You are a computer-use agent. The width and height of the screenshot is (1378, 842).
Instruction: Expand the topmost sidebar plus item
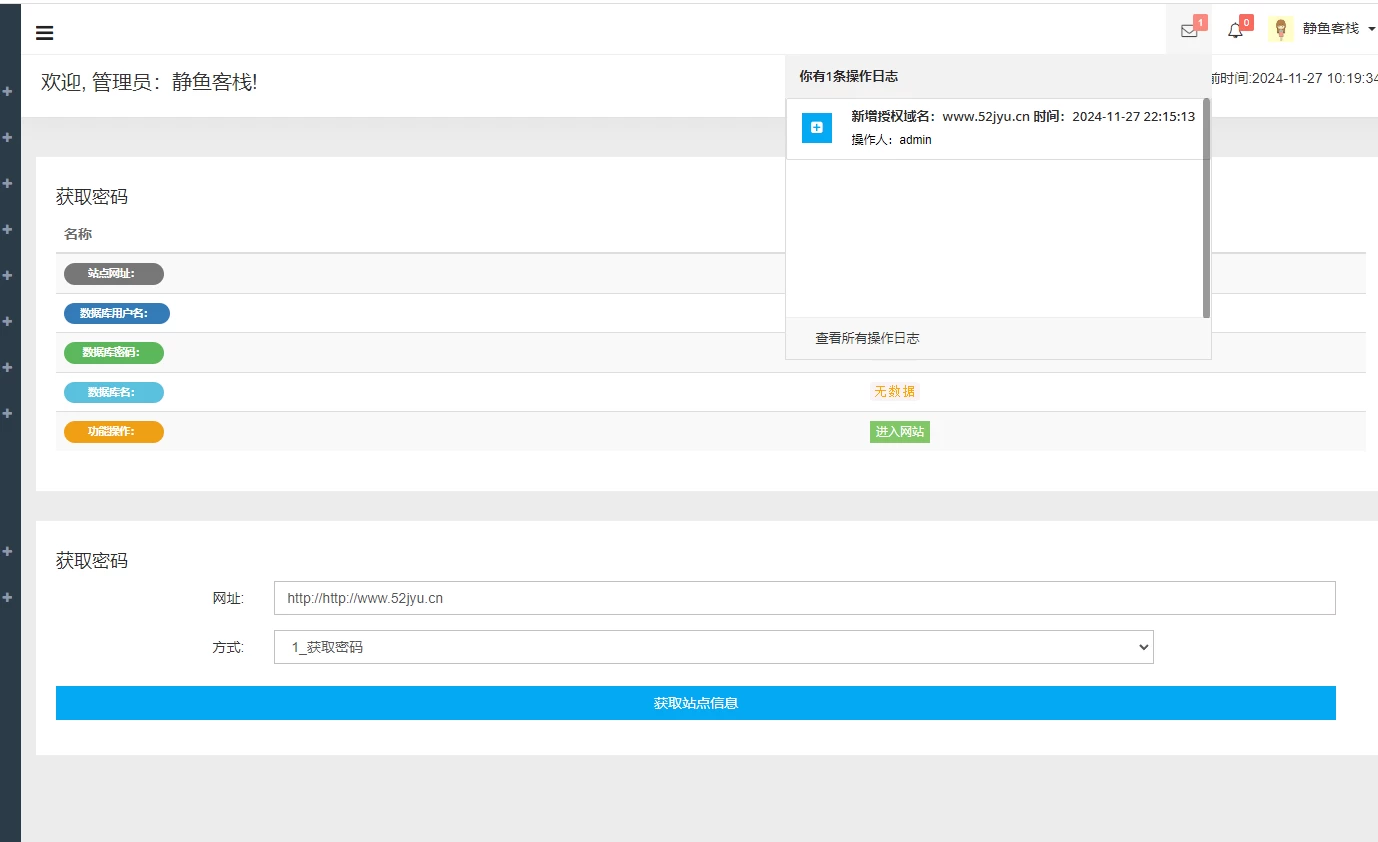8,91
